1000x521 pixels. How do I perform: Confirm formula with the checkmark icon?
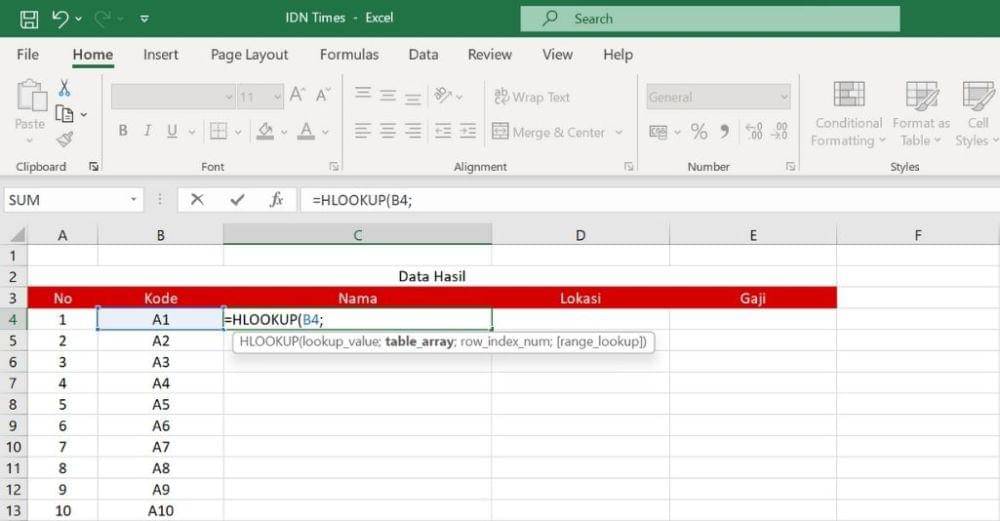point(237,200)
